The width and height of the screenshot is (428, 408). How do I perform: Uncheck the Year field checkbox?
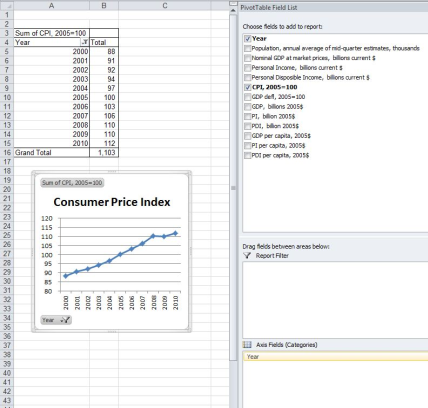(248, 39)
